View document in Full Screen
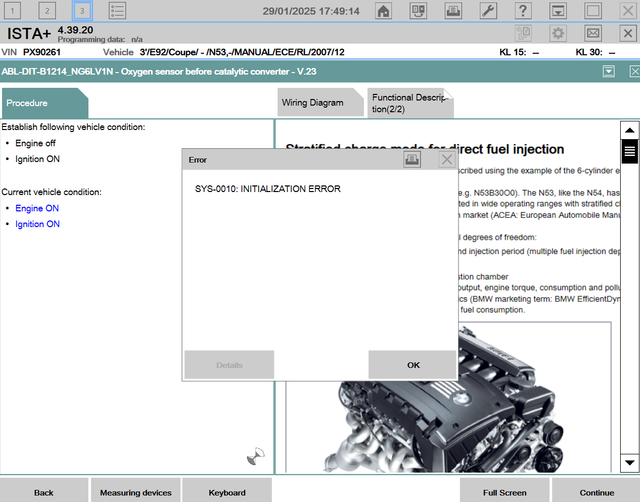The width and height of the screenshot is (640, 502). [x=504, y=492]
